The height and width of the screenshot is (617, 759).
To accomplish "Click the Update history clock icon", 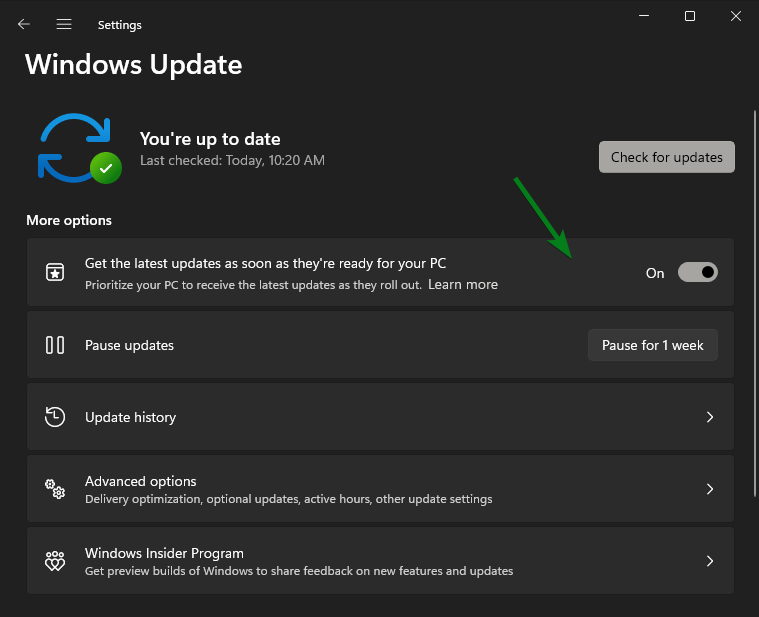I will coord(55,417).
